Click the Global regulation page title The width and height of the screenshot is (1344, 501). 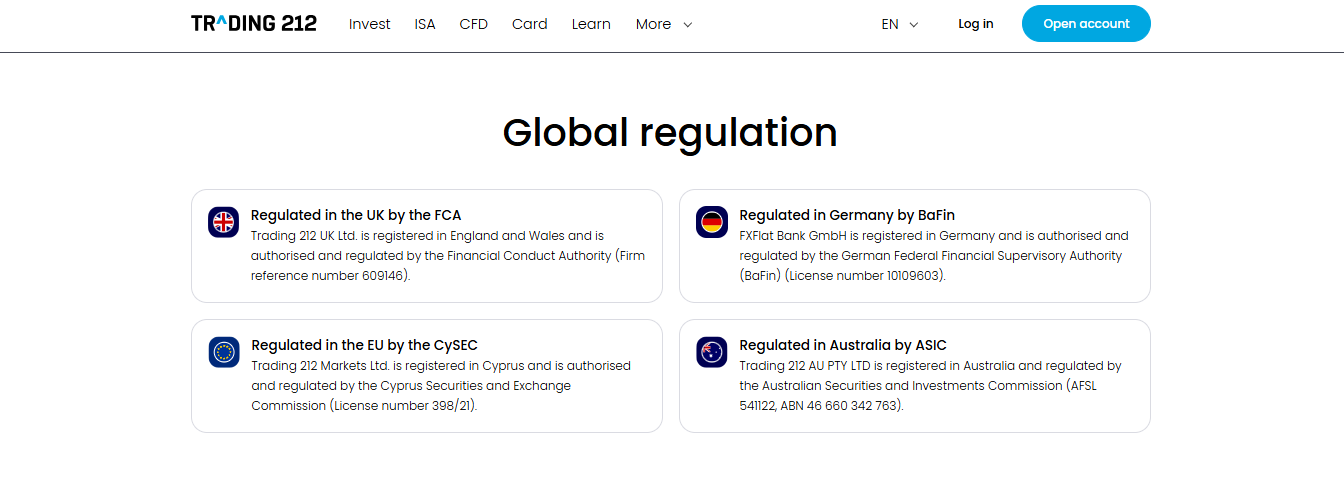click(670, 132)
